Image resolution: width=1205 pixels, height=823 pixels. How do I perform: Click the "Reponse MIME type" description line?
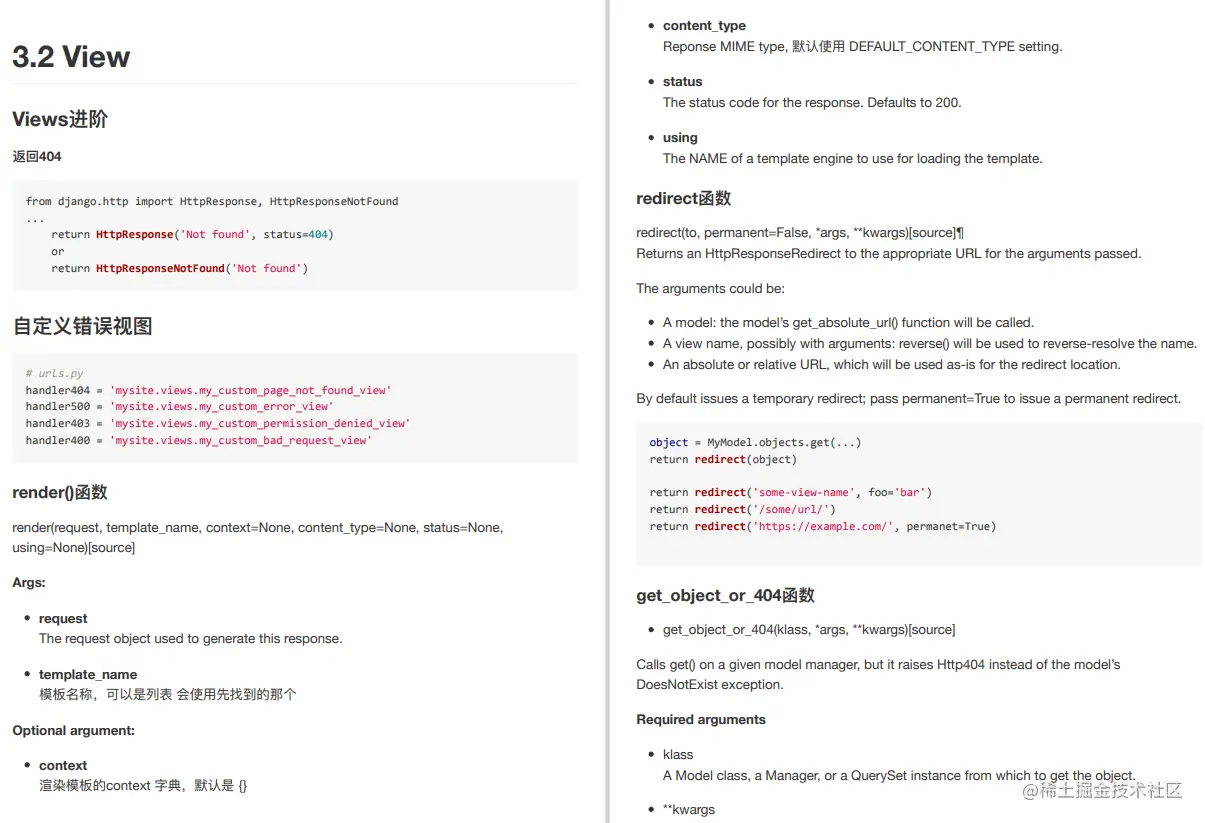click(863, 46)
